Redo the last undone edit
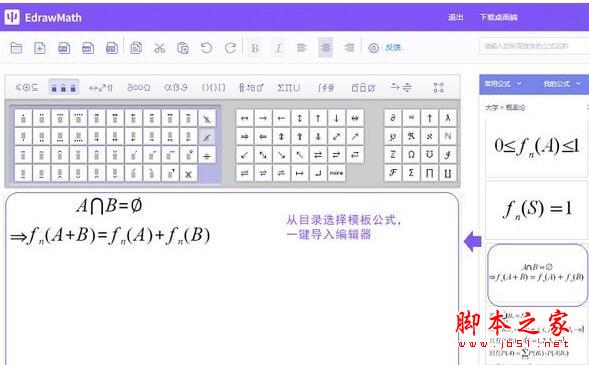 (x=230, y=48)
